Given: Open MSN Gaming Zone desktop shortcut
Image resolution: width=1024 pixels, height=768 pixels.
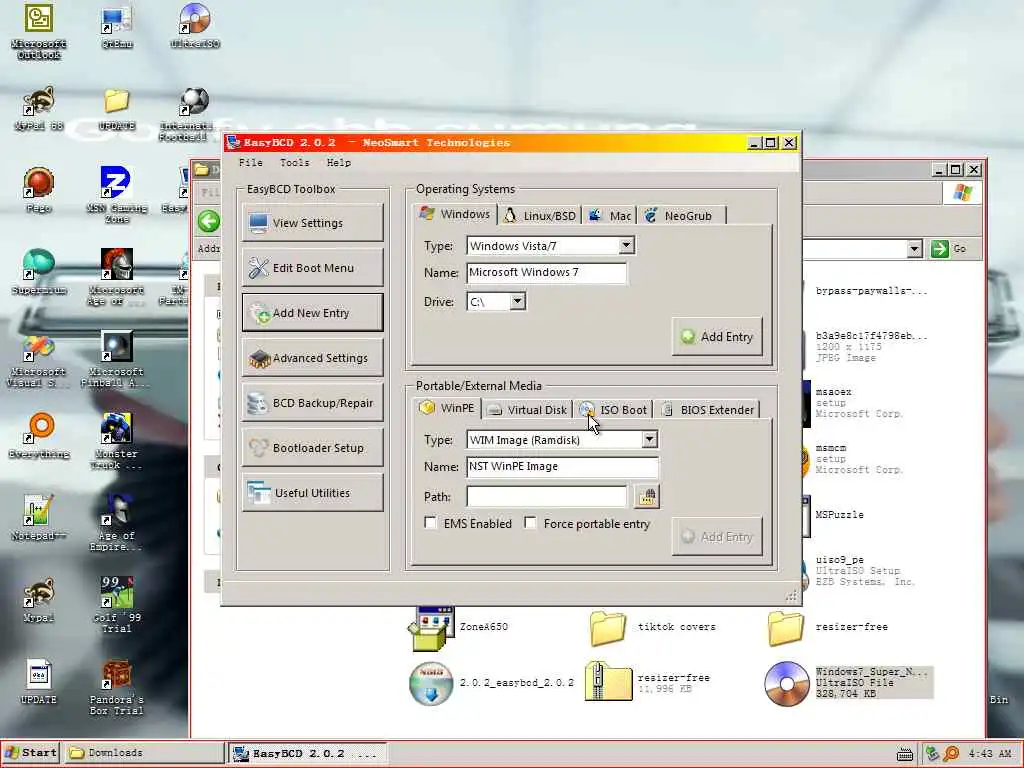Looking at the screenshot, I should coord(117,195).
